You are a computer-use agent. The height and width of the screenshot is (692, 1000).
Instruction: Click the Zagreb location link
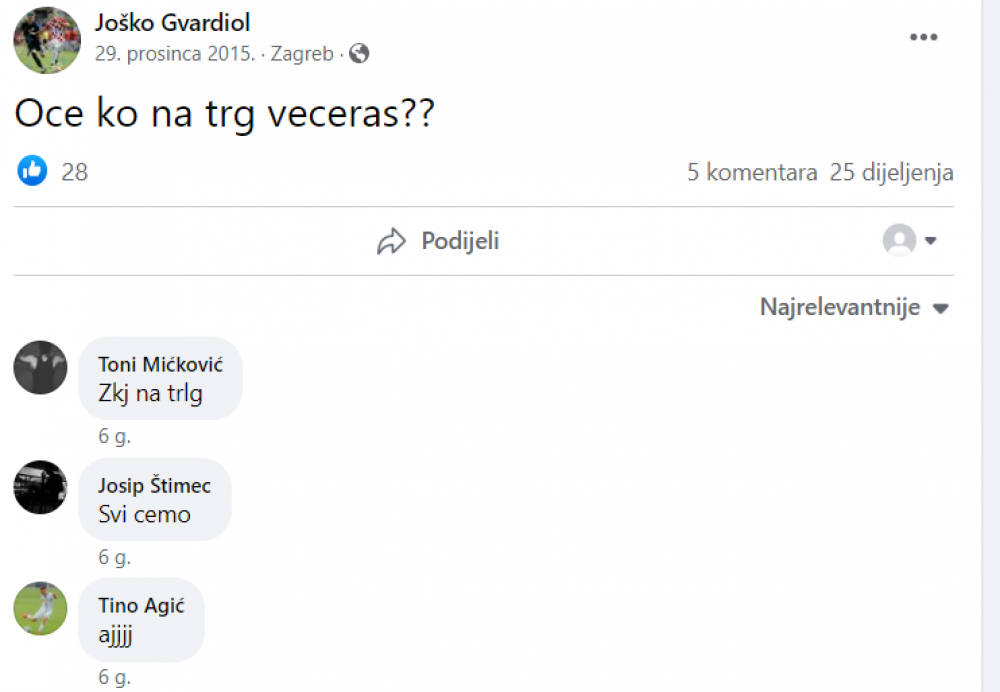(x=302, y=54)
